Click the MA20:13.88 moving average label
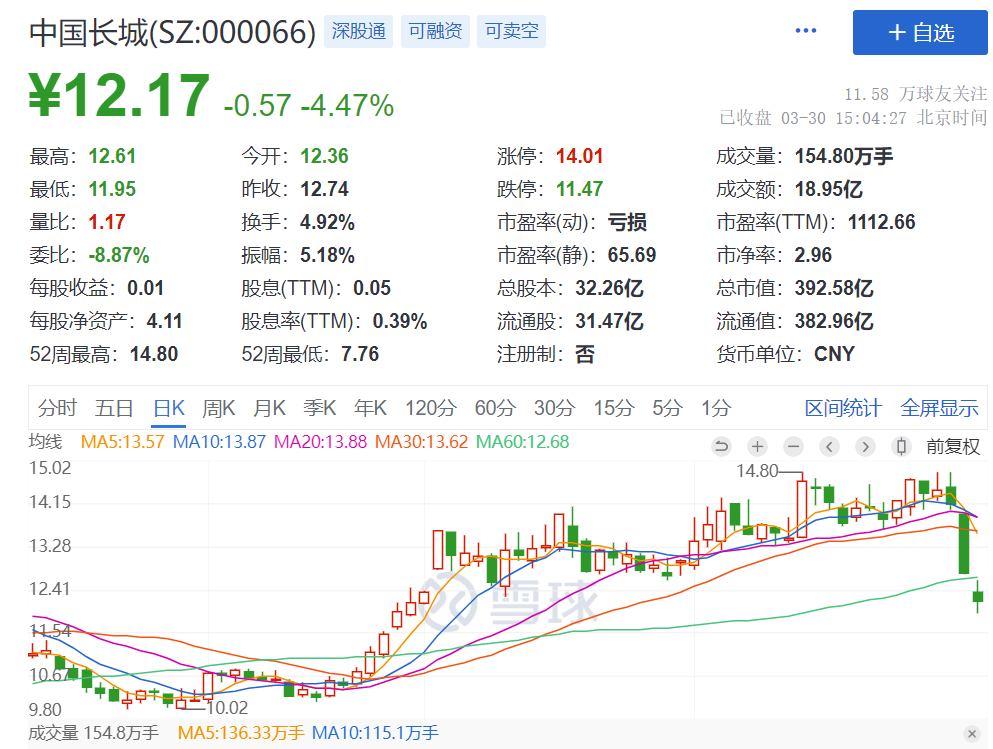The image size is (993, 749). tap(320, 442)
